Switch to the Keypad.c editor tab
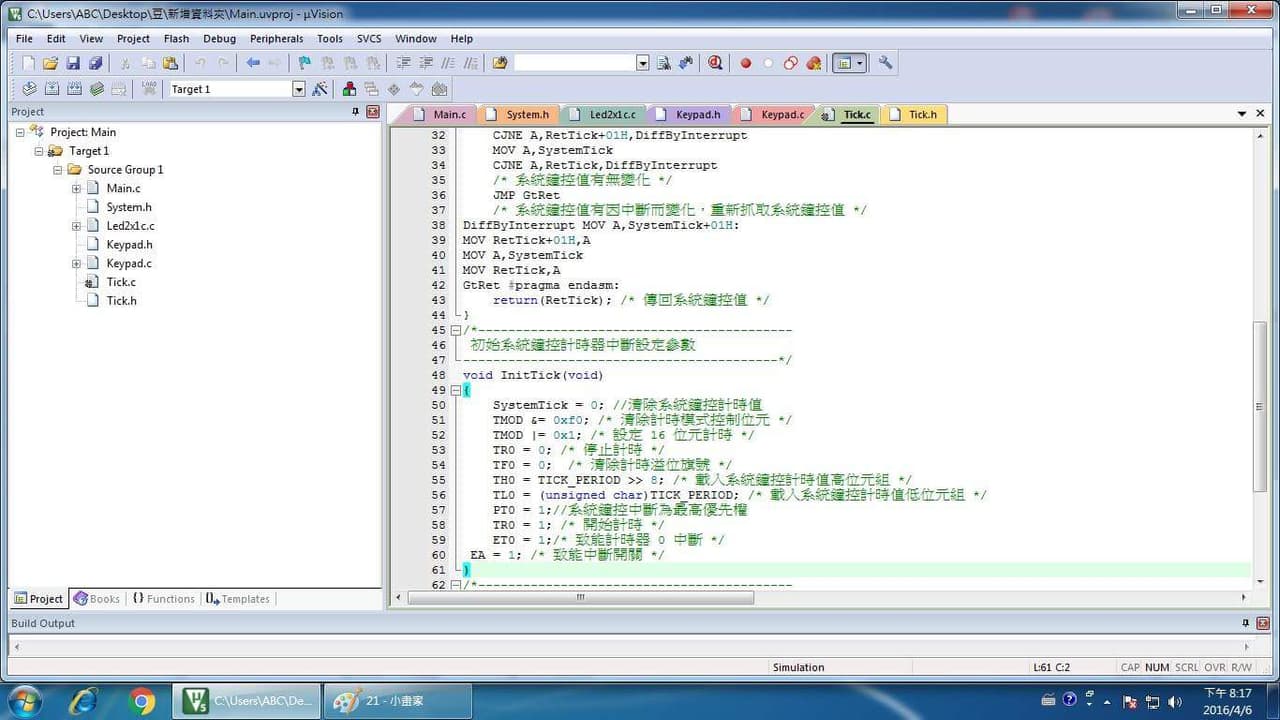1280x720 pixels. click(781, 115)
